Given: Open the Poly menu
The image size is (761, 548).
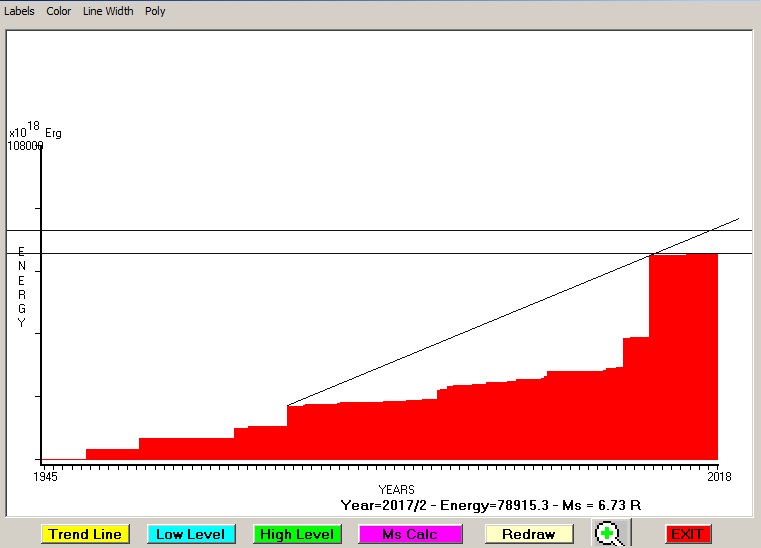Looking at the screenshot, I should click(x=155, y=11).
